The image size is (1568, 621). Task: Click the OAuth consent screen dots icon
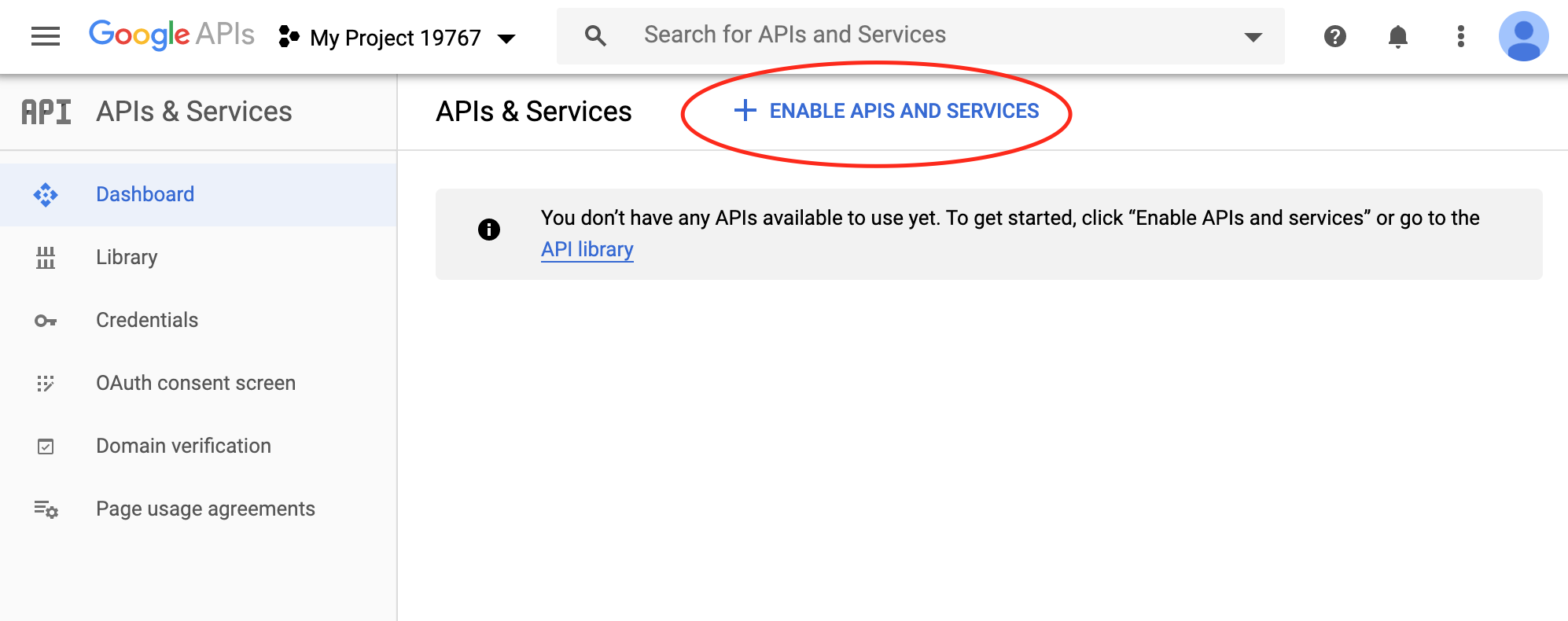click(46, 383)
